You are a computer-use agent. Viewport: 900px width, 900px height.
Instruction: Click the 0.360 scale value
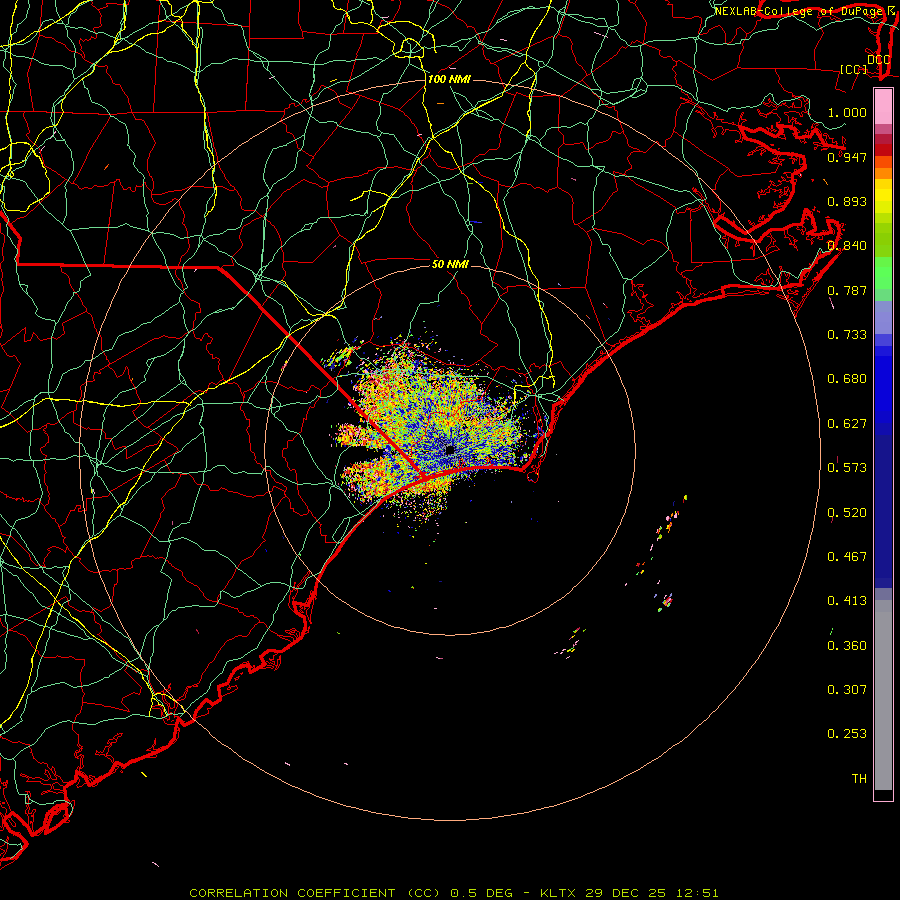(847, 646)
